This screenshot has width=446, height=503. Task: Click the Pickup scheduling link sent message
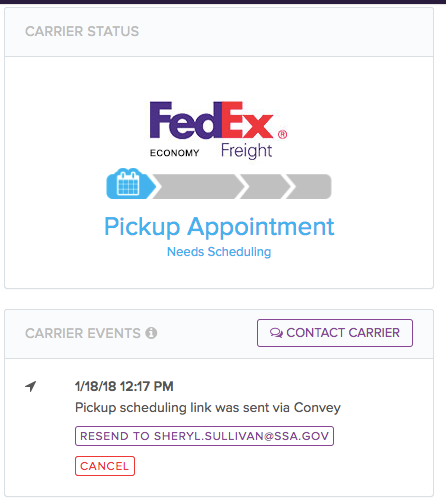208,408
